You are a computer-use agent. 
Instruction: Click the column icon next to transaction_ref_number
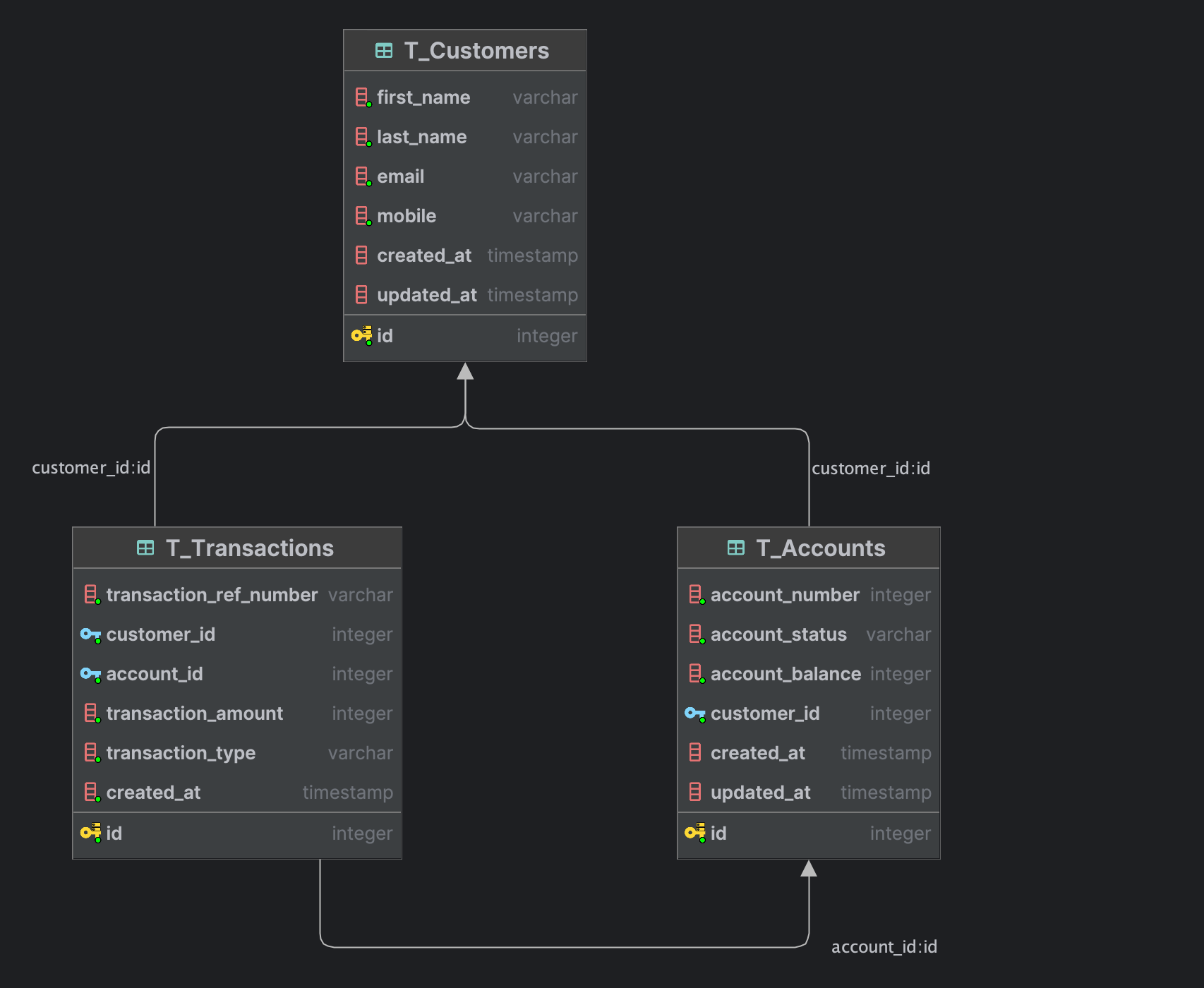pyautogui.click(x=92, y=595)
